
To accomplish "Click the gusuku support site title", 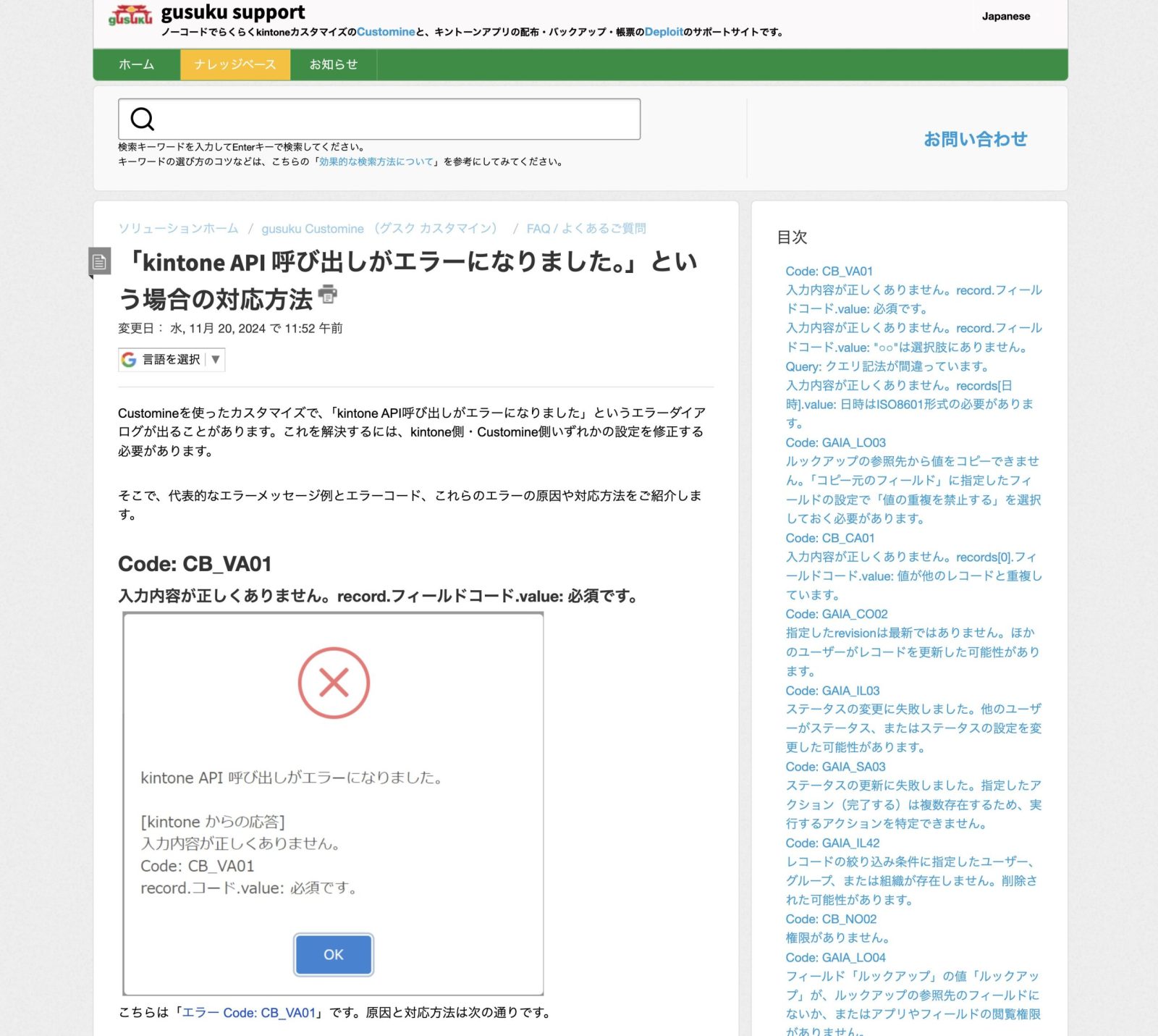I will coord(233,12).
